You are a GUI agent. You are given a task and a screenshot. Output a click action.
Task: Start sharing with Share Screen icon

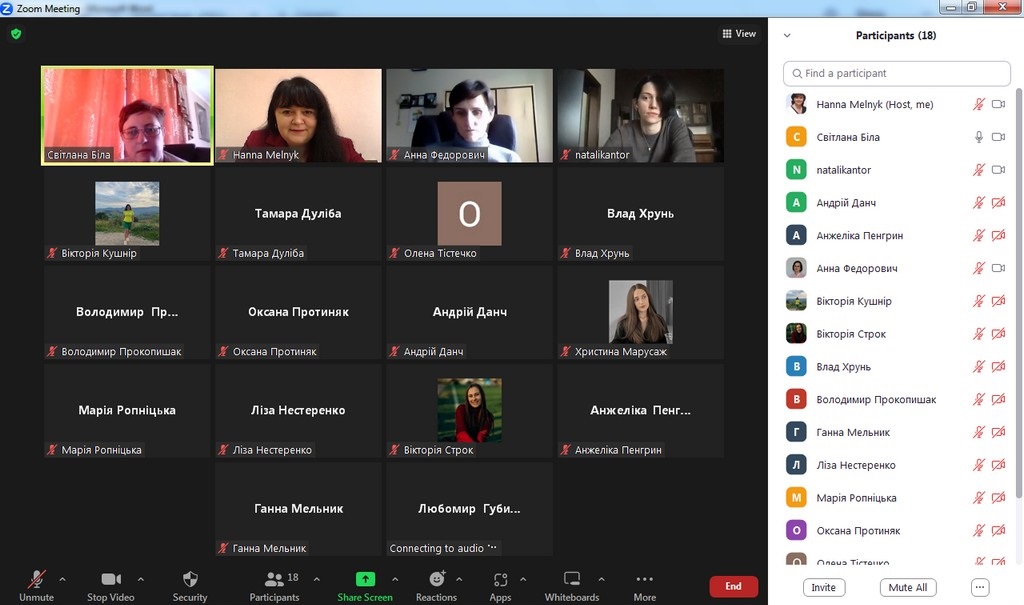coord(365,580)
